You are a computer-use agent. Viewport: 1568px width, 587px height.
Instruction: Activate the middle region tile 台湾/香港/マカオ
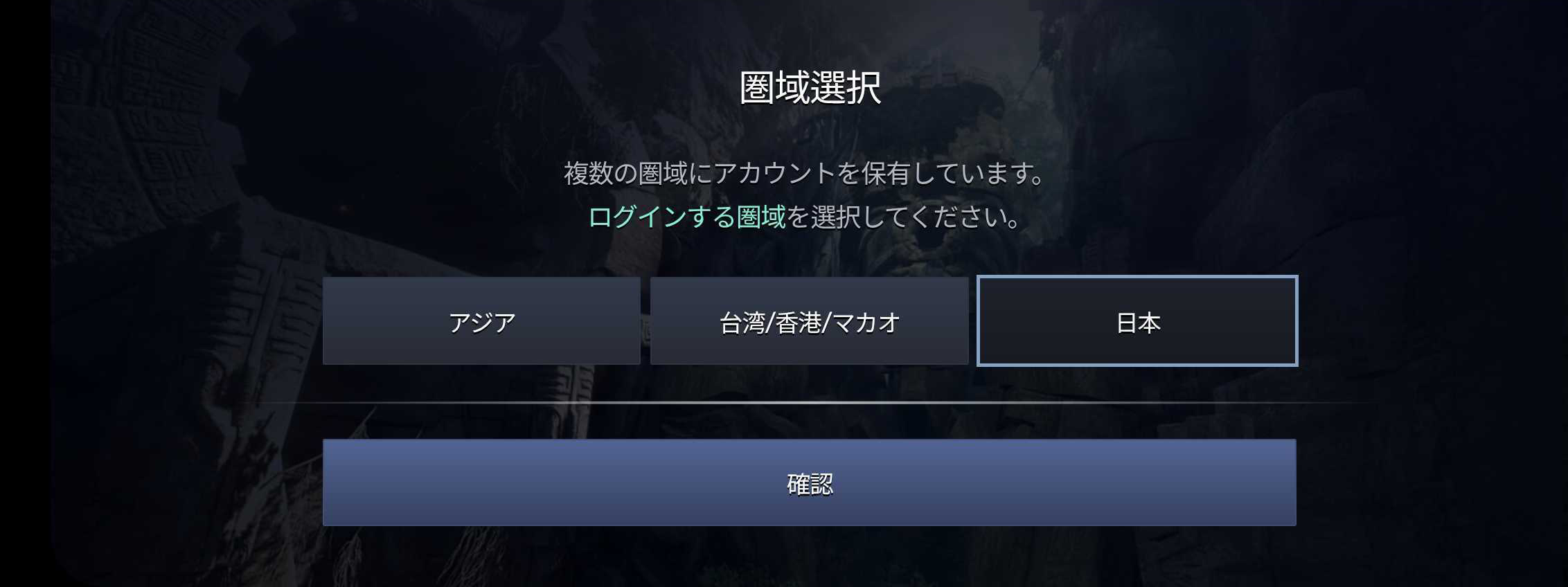[809, 321]
